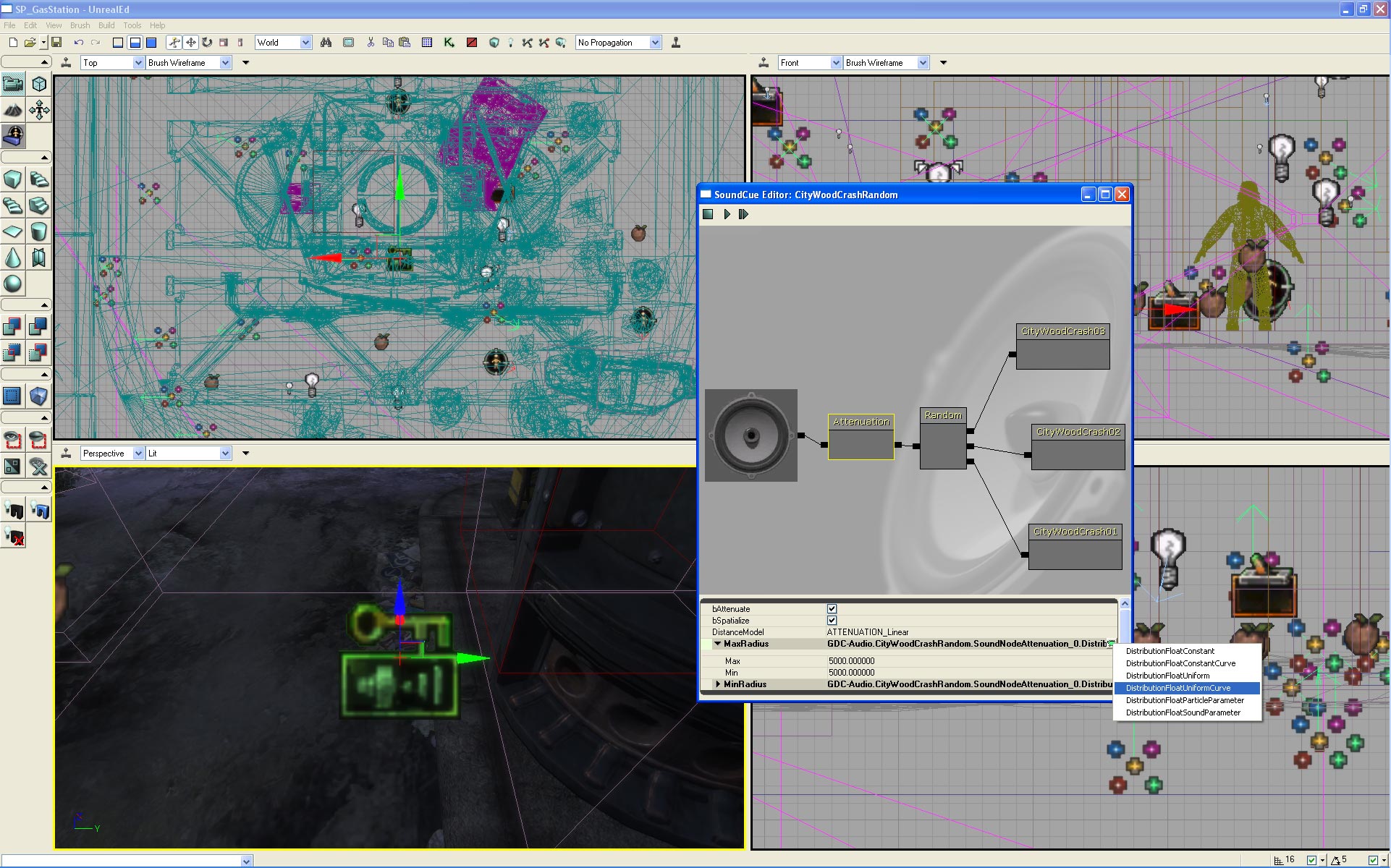The height and width of the screenshot is (868, 1391).
Task: Click the Cone brush builder
Action: tap(13, 258)
